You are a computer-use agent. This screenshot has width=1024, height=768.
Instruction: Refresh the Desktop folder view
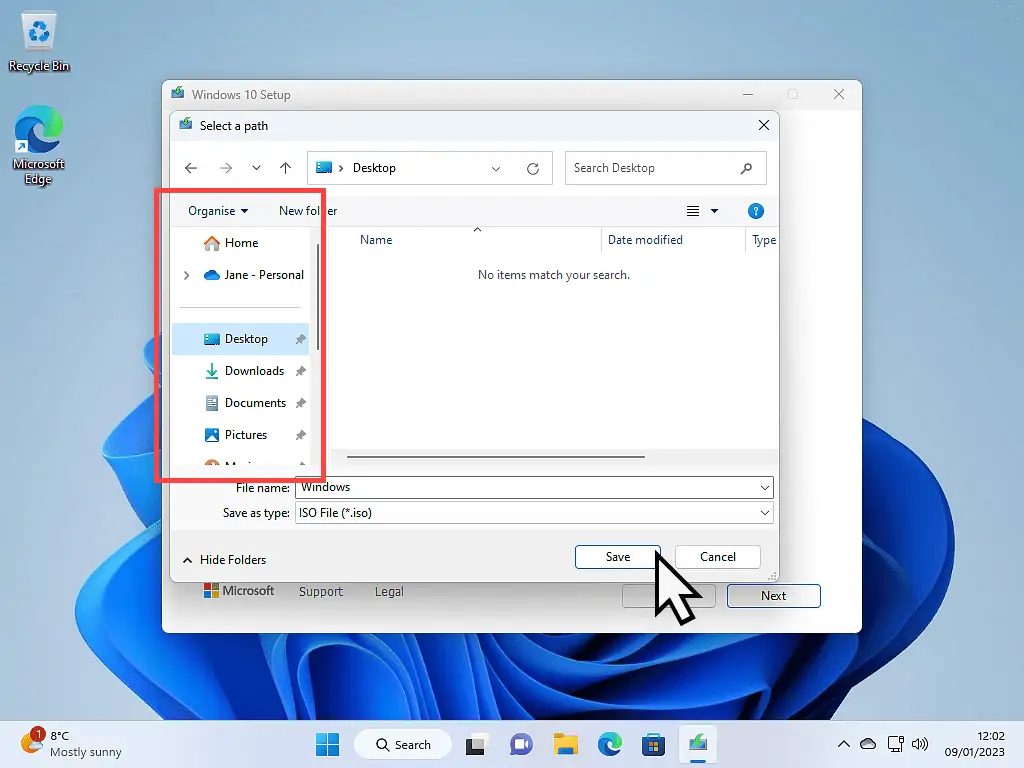point(533,168)
